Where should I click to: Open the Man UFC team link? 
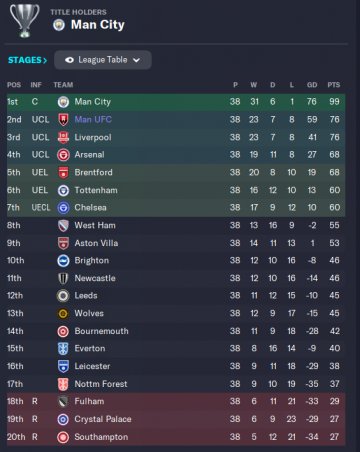93,119
